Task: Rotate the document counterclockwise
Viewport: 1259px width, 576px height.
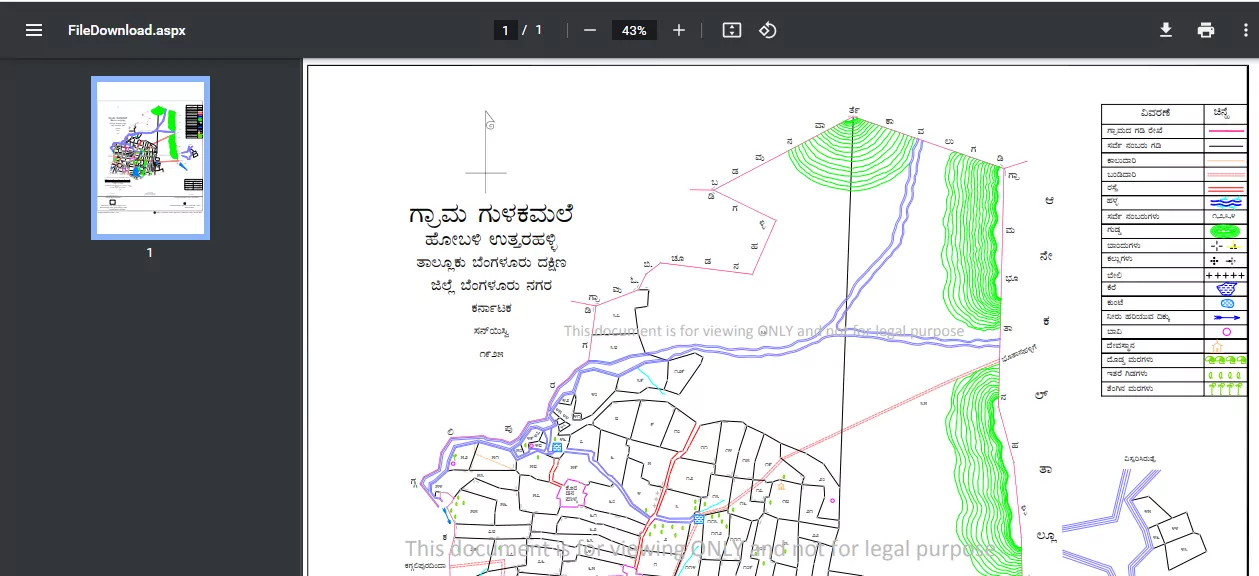Action: pos(767,30)
